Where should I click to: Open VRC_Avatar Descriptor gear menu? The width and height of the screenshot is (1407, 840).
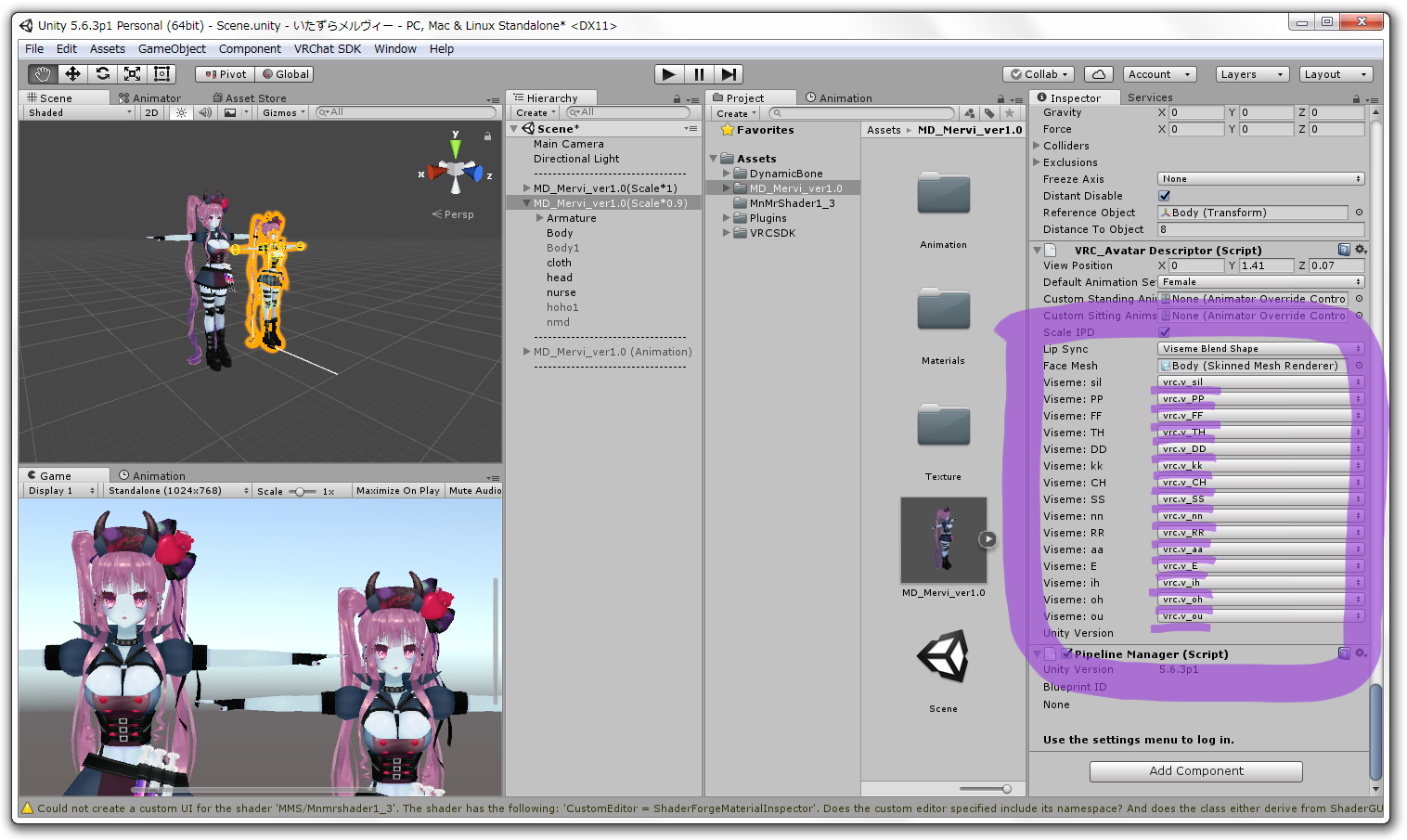1360,250
